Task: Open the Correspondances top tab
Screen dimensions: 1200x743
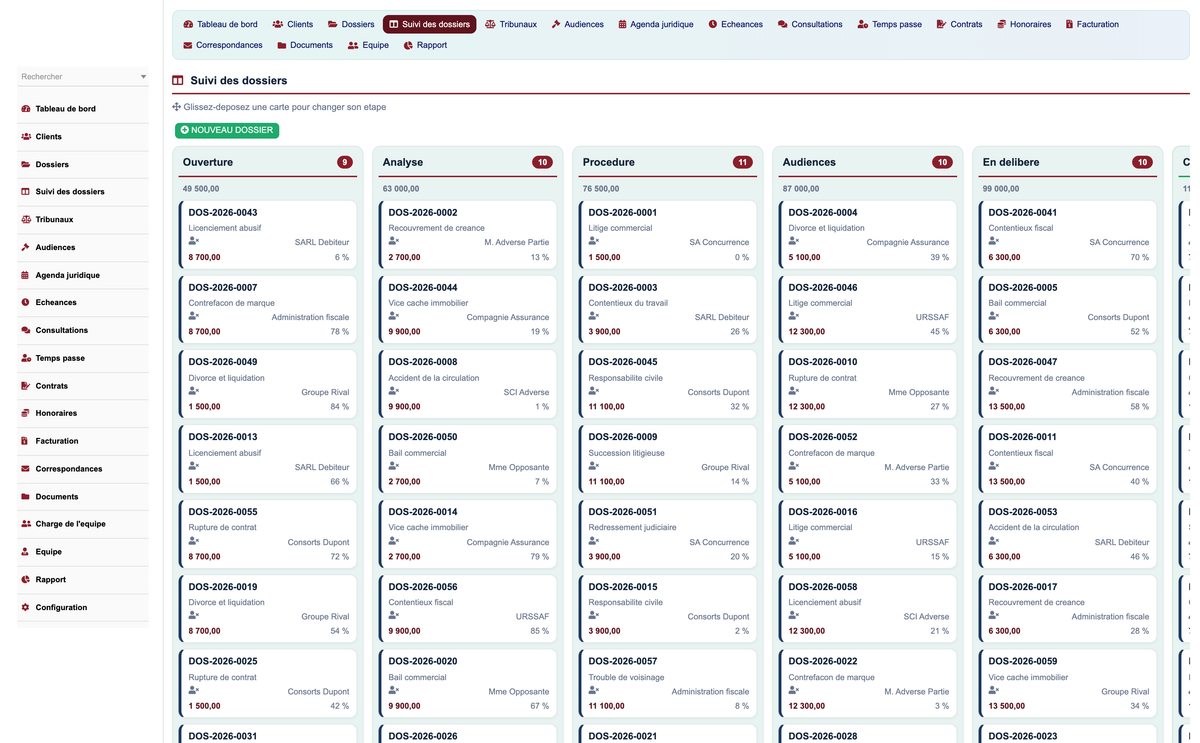Action: click(223, 45)
